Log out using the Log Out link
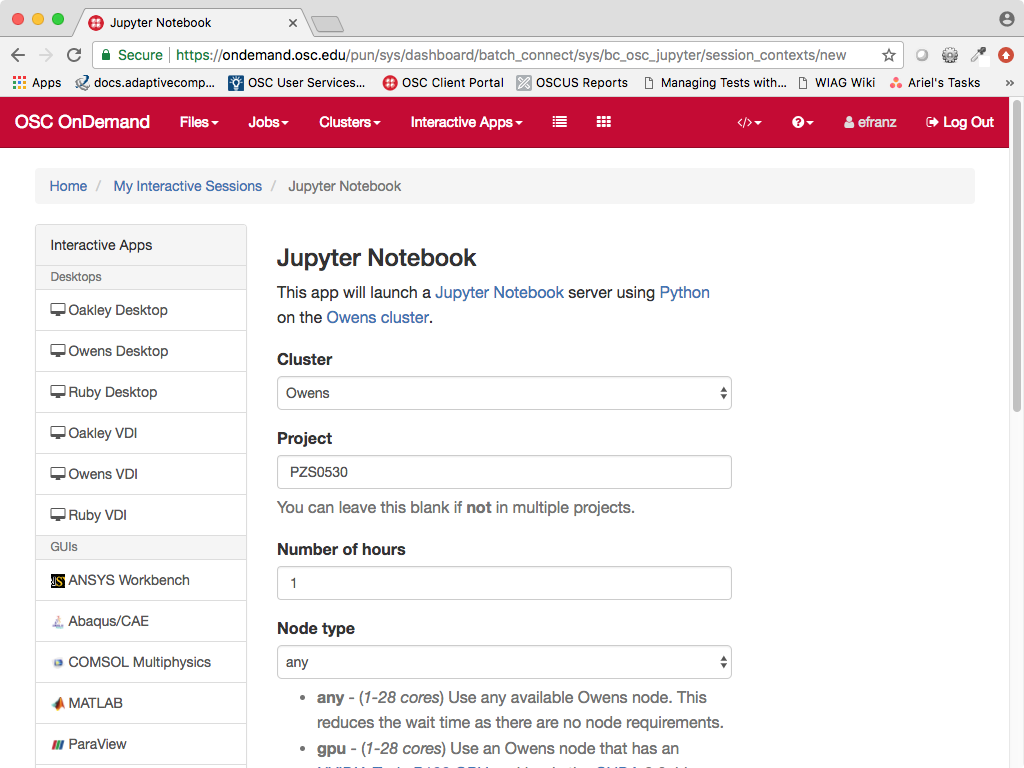Viewport: 1024px width, 768px height. (960, 122)
